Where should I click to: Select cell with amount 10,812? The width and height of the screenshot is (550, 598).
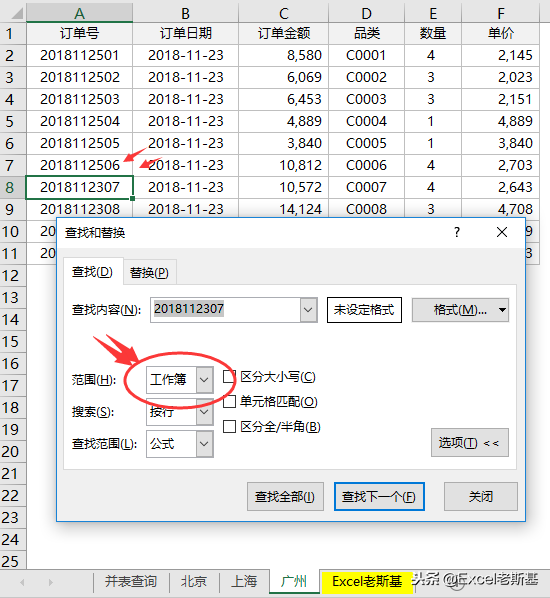coord(283,165)
